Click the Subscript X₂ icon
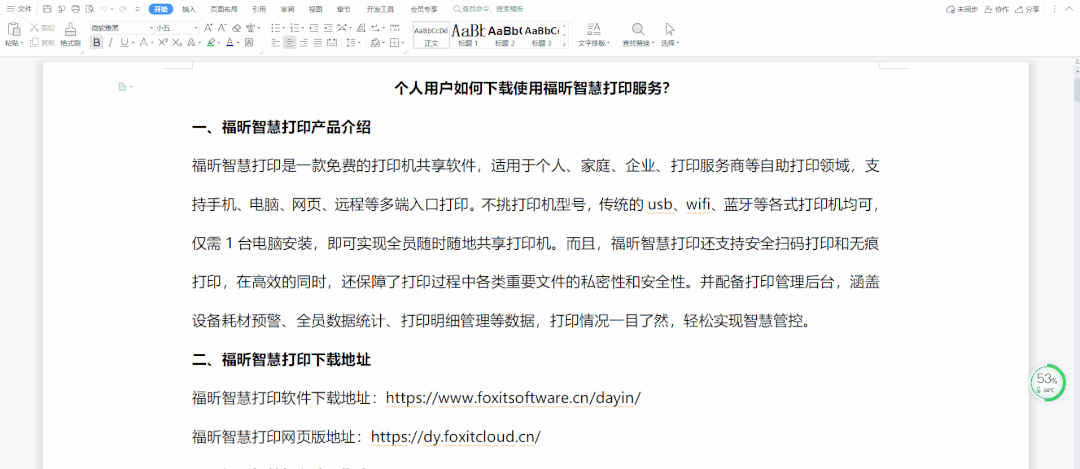 point(177,42)
